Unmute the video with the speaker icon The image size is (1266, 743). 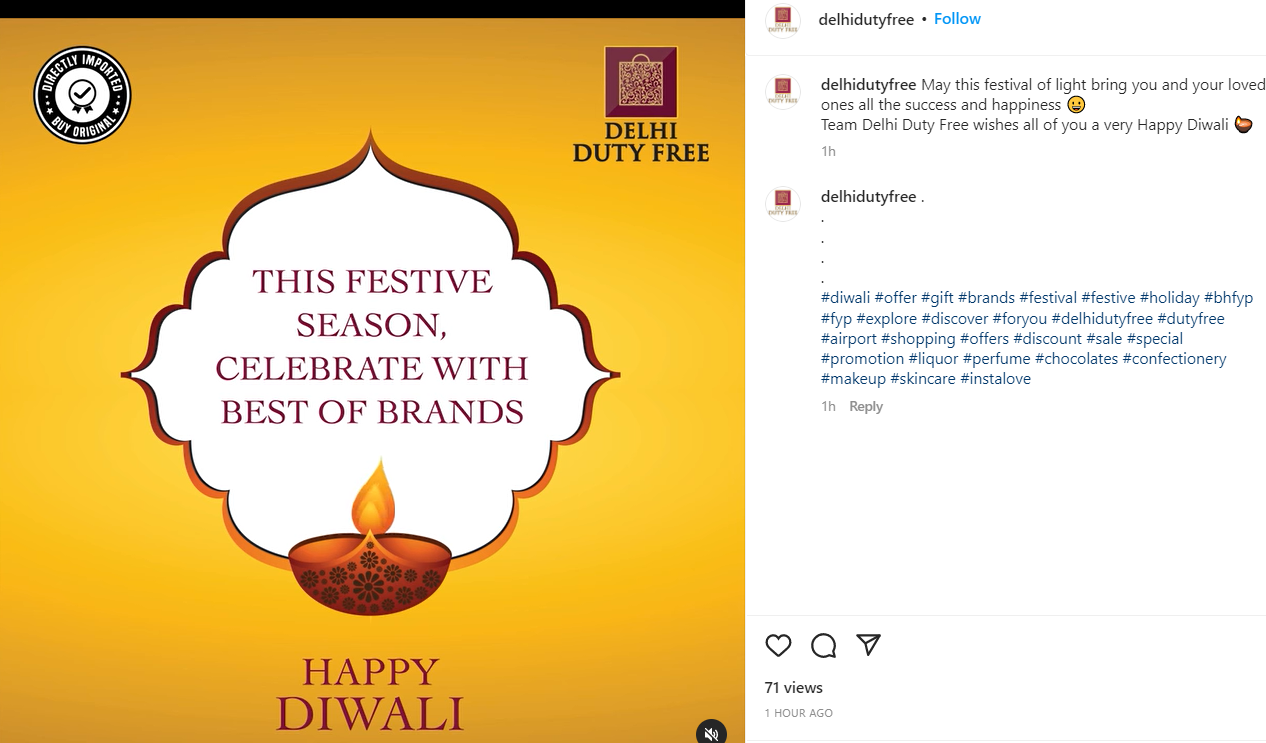point(711,733)
